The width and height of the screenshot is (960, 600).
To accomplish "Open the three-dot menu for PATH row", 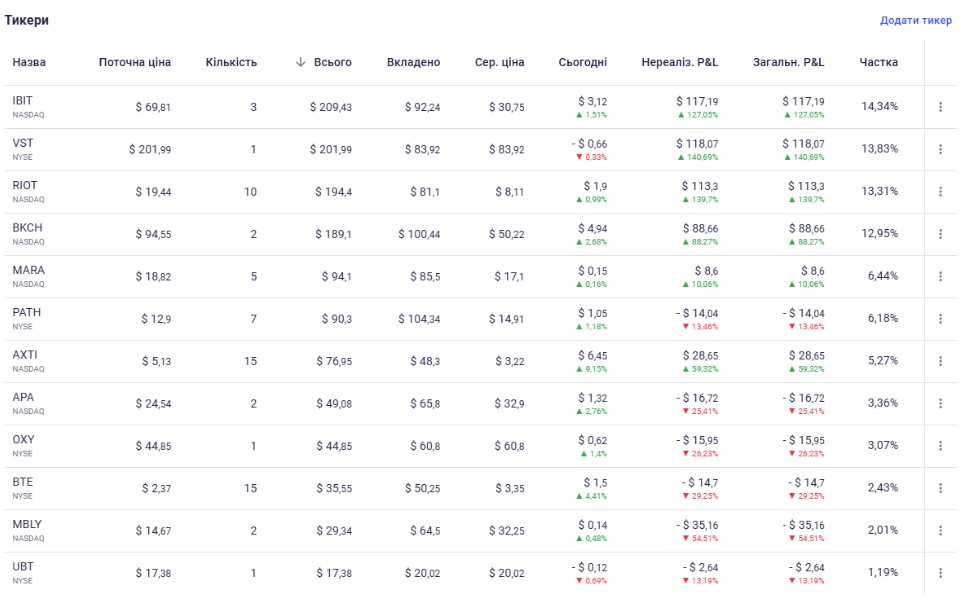I will pos(940,319).
